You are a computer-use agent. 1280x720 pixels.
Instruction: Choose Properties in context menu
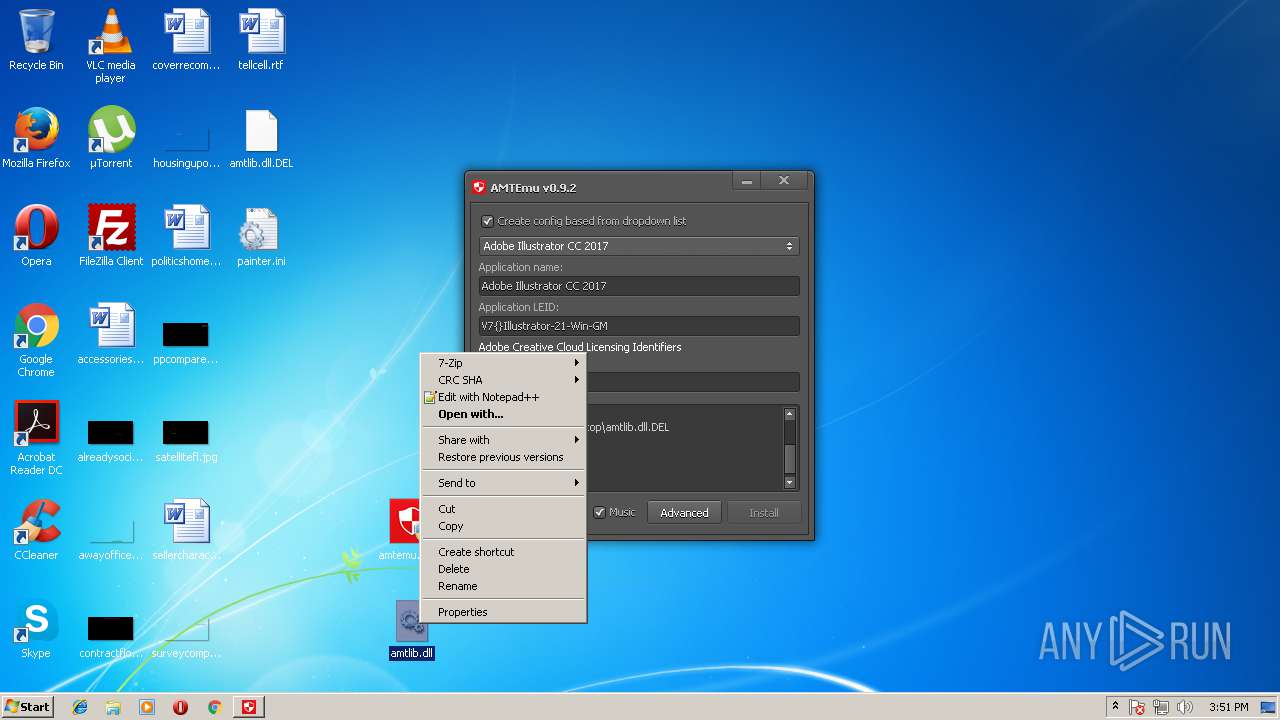504,612
